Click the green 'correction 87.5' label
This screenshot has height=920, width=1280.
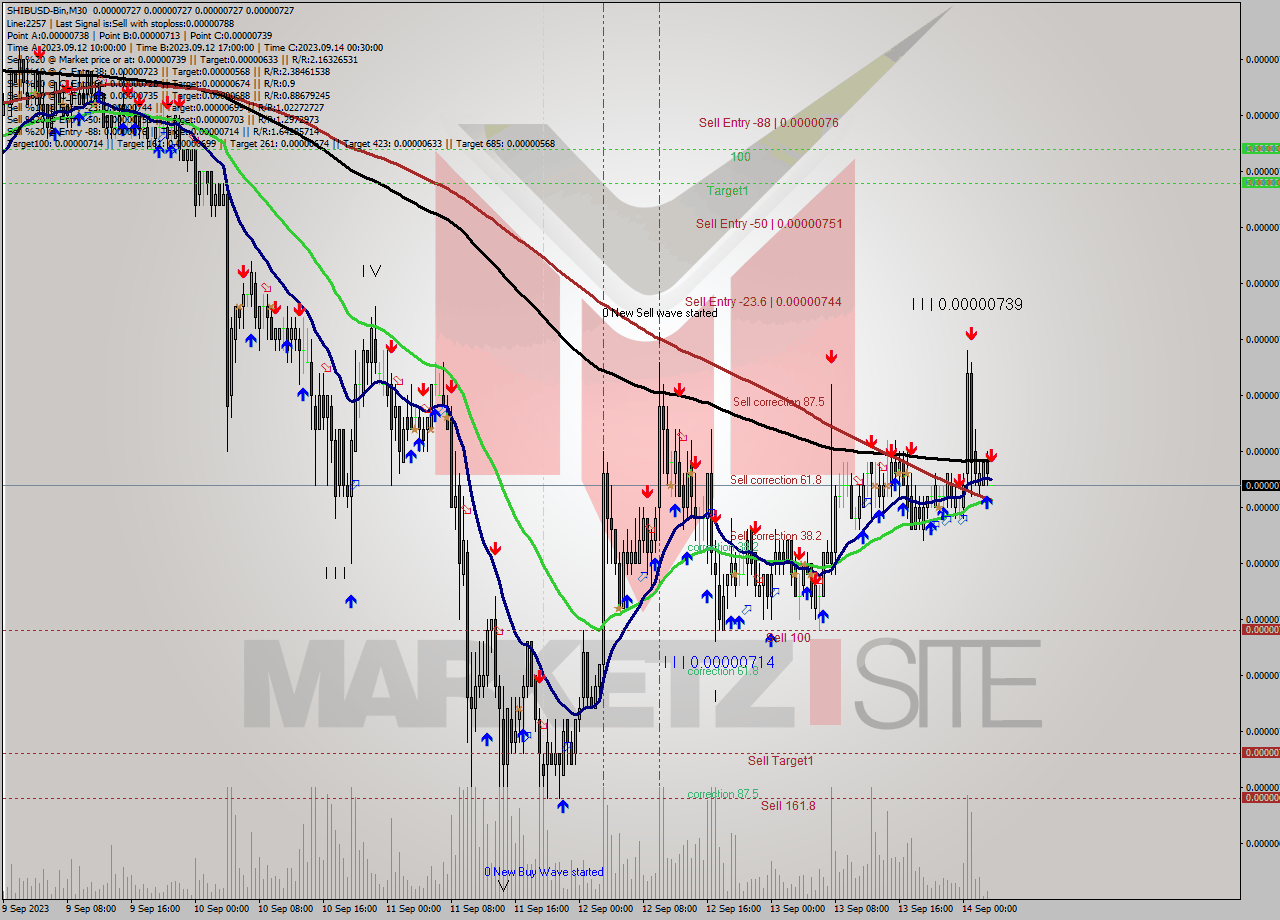point(722,793)
